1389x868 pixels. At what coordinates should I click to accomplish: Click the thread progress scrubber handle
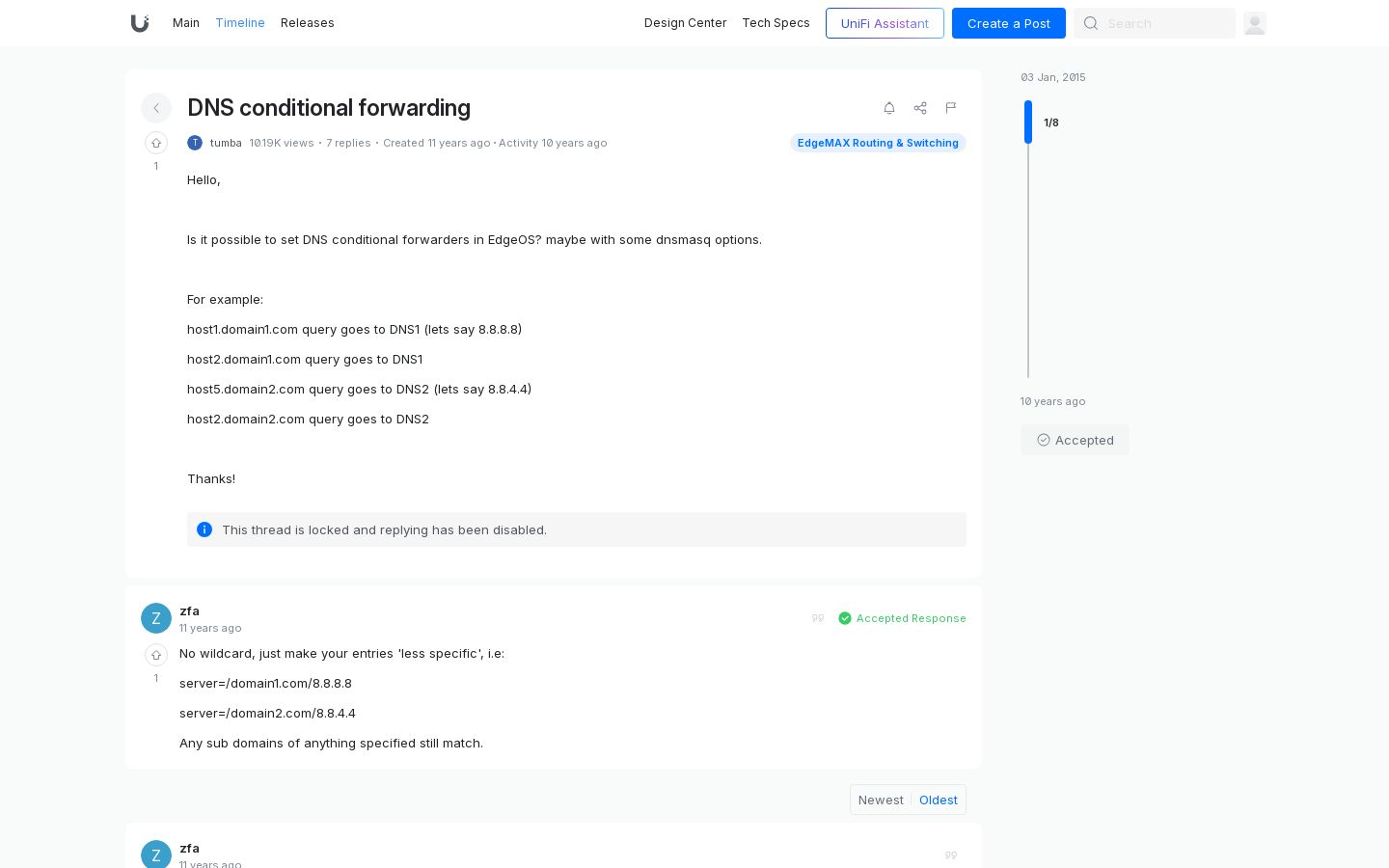click(1028, 122)
